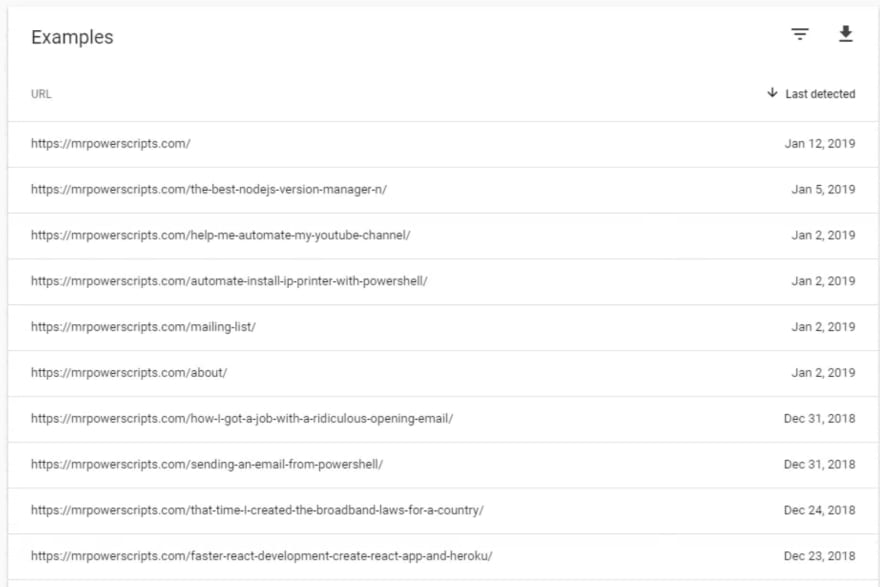Screen dimensions: 880x587
Task: Click the Jan 12, 2019 date cell
Action: click(x=819, y=144)
